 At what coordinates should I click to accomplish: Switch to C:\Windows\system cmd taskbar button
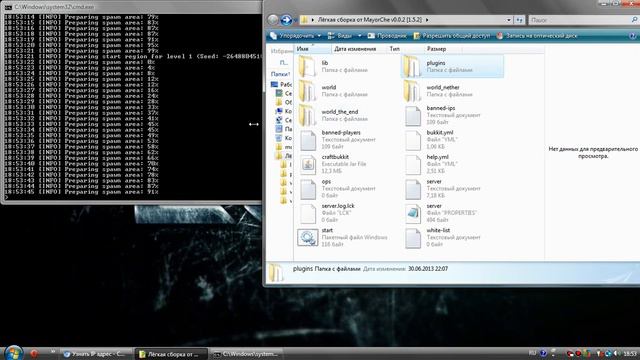tap(247, 354)
